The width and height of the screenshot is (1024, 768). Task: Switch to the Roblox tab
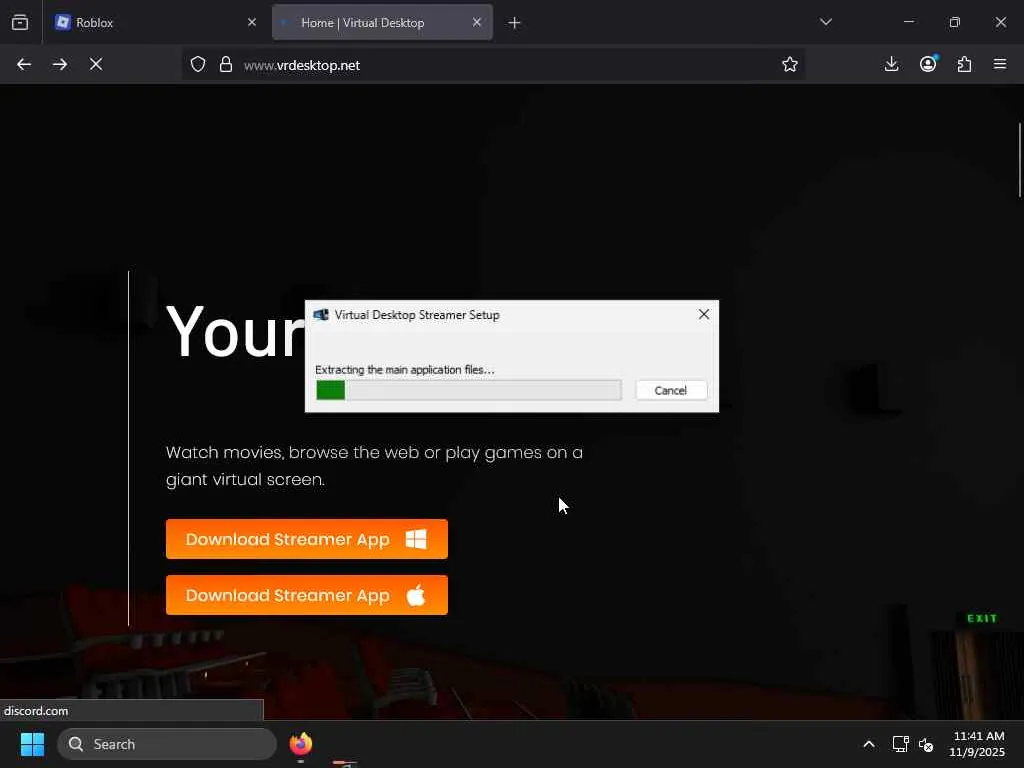coord(155,22)
